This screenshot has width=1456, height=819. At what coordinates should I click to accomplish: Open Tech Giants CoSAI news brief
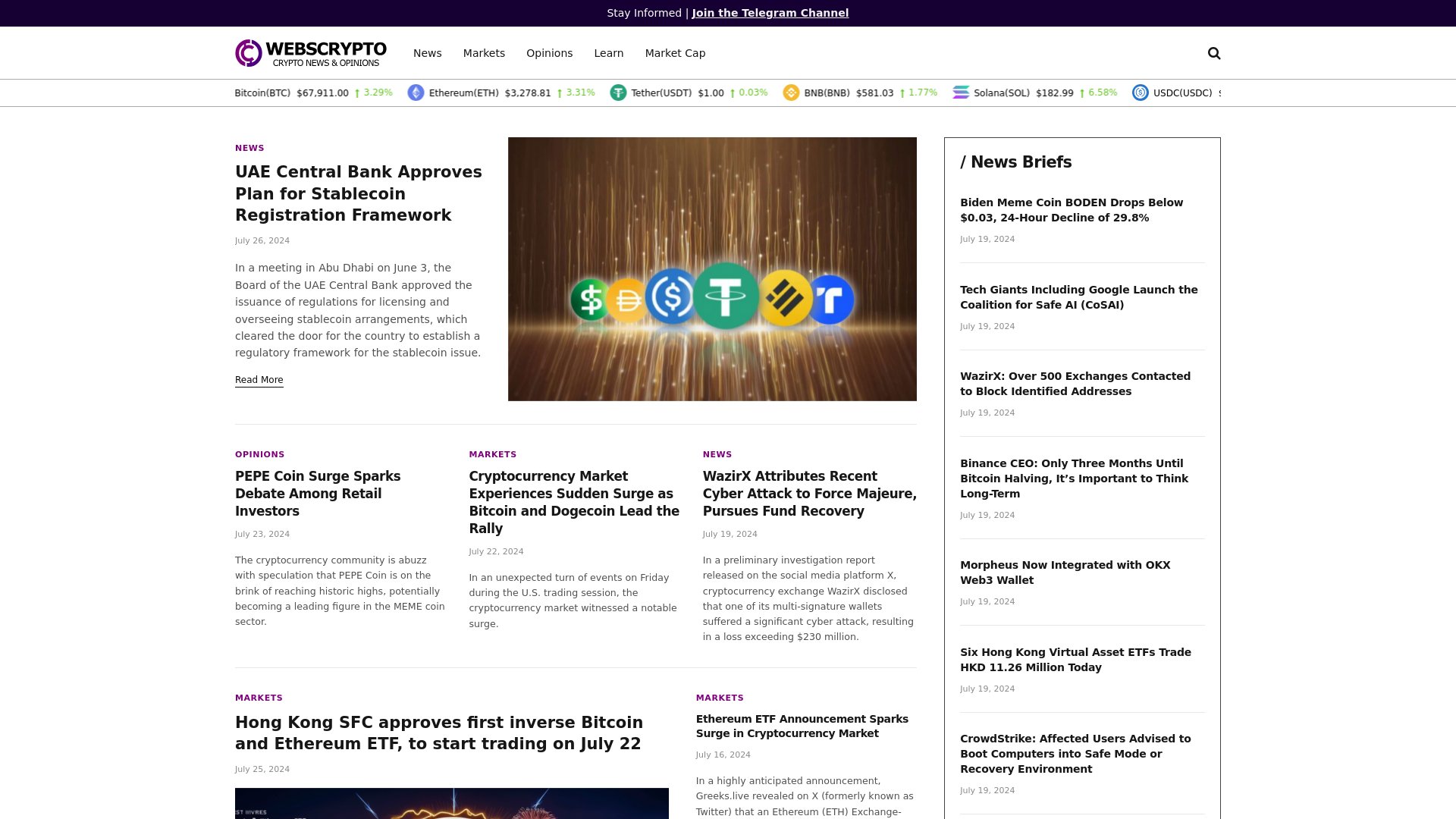[1079, 297]
